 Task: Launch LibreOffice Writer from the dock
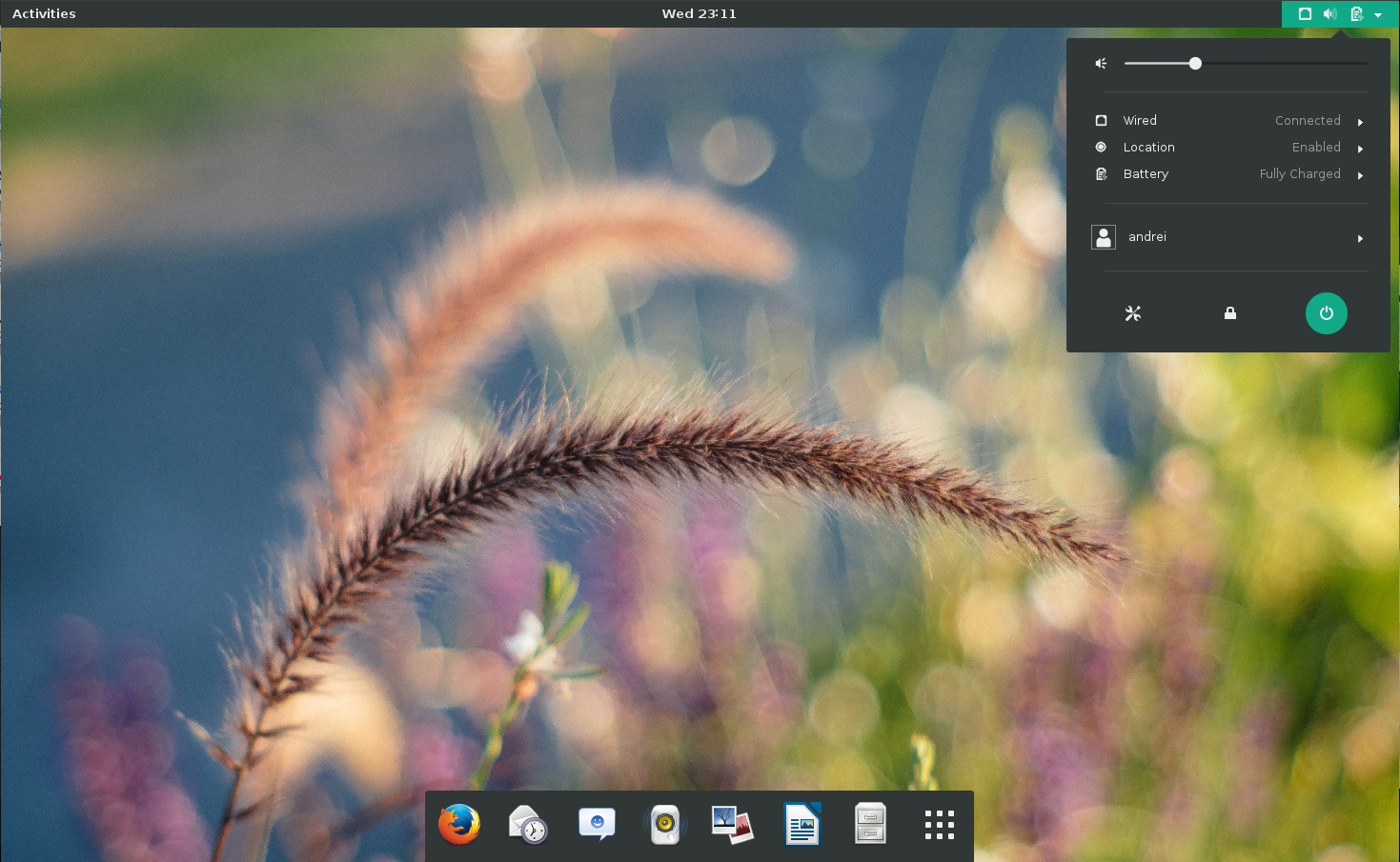point(801,825)
